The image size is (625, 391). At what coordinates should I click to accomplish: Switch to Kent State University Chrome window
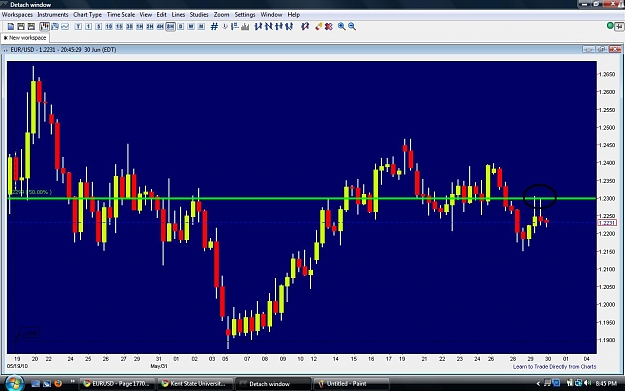pyautogui.click(x=194, y=384)
